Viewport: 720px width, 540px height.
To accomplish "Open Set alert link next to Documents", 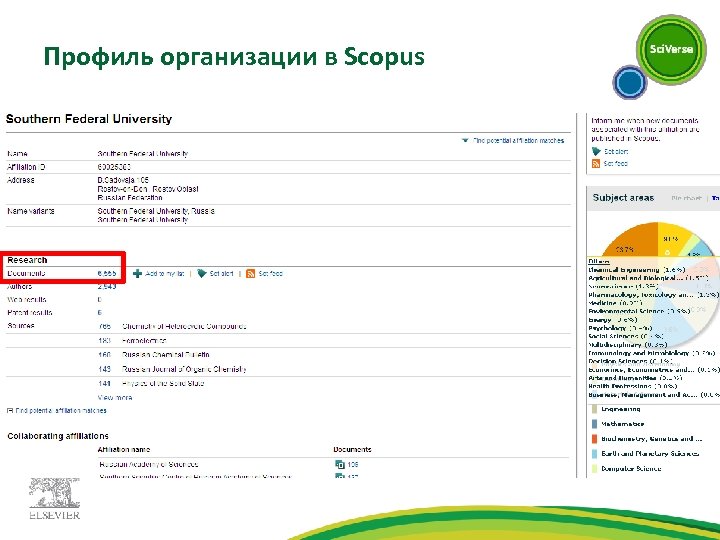I will [x=221, y=274].
